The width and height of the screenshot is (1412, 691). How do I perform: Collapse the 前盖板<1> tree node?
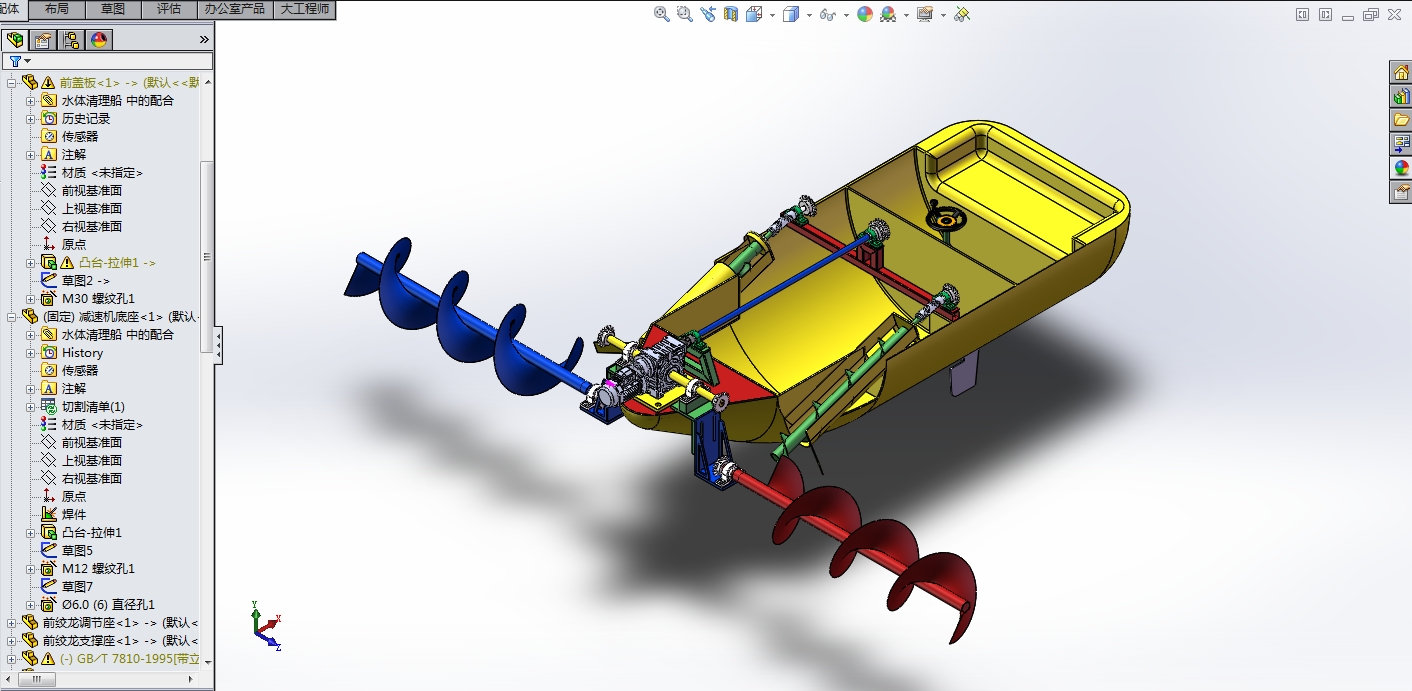12,83
